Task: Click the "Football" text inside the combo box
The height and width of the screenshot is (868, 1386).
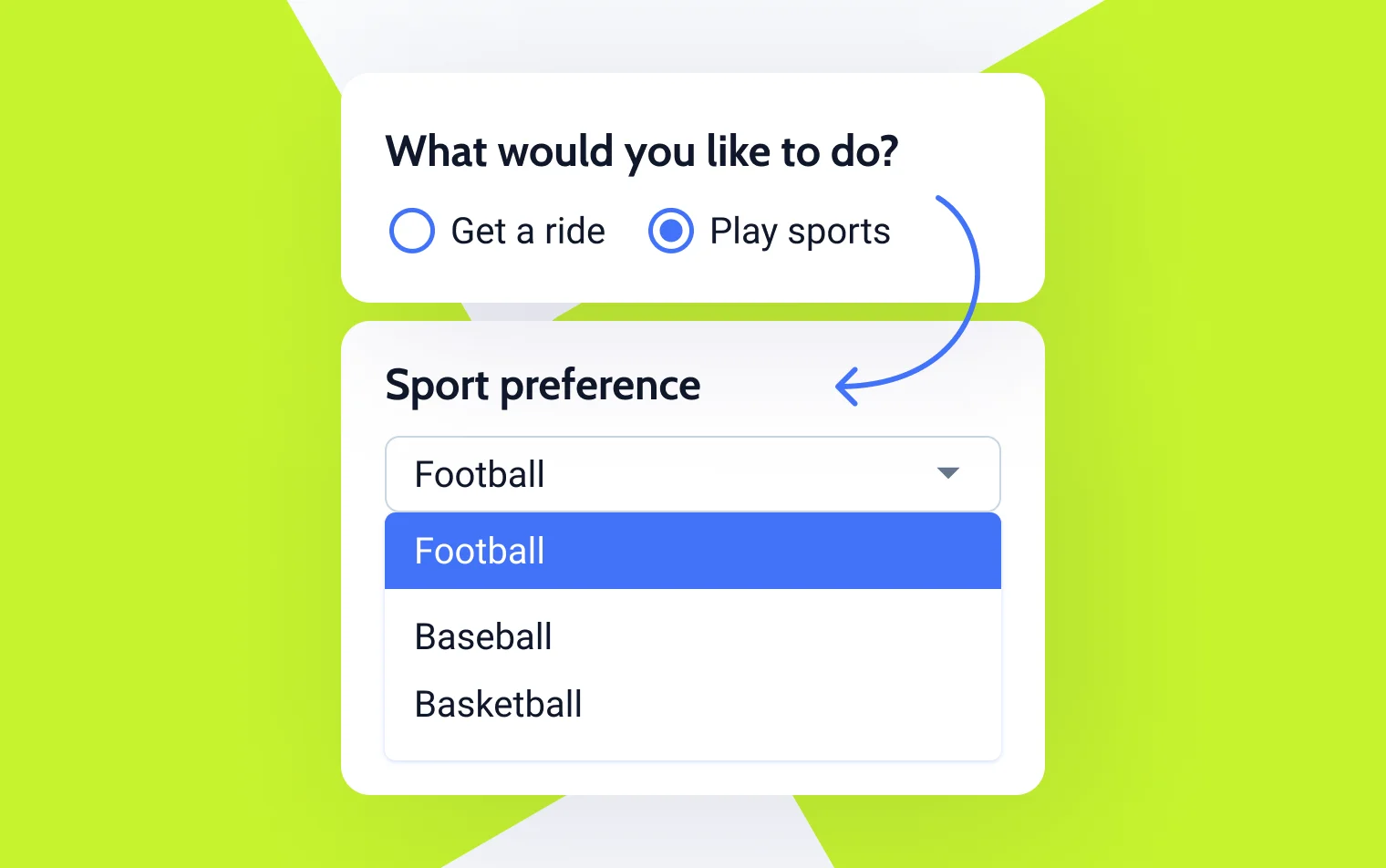Action: 480,475
